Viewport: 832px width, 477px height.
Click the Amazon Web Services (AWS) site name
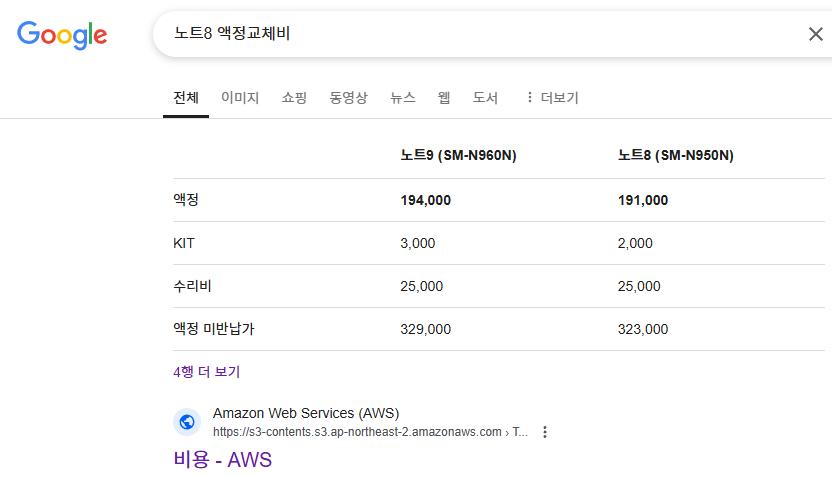306,413
